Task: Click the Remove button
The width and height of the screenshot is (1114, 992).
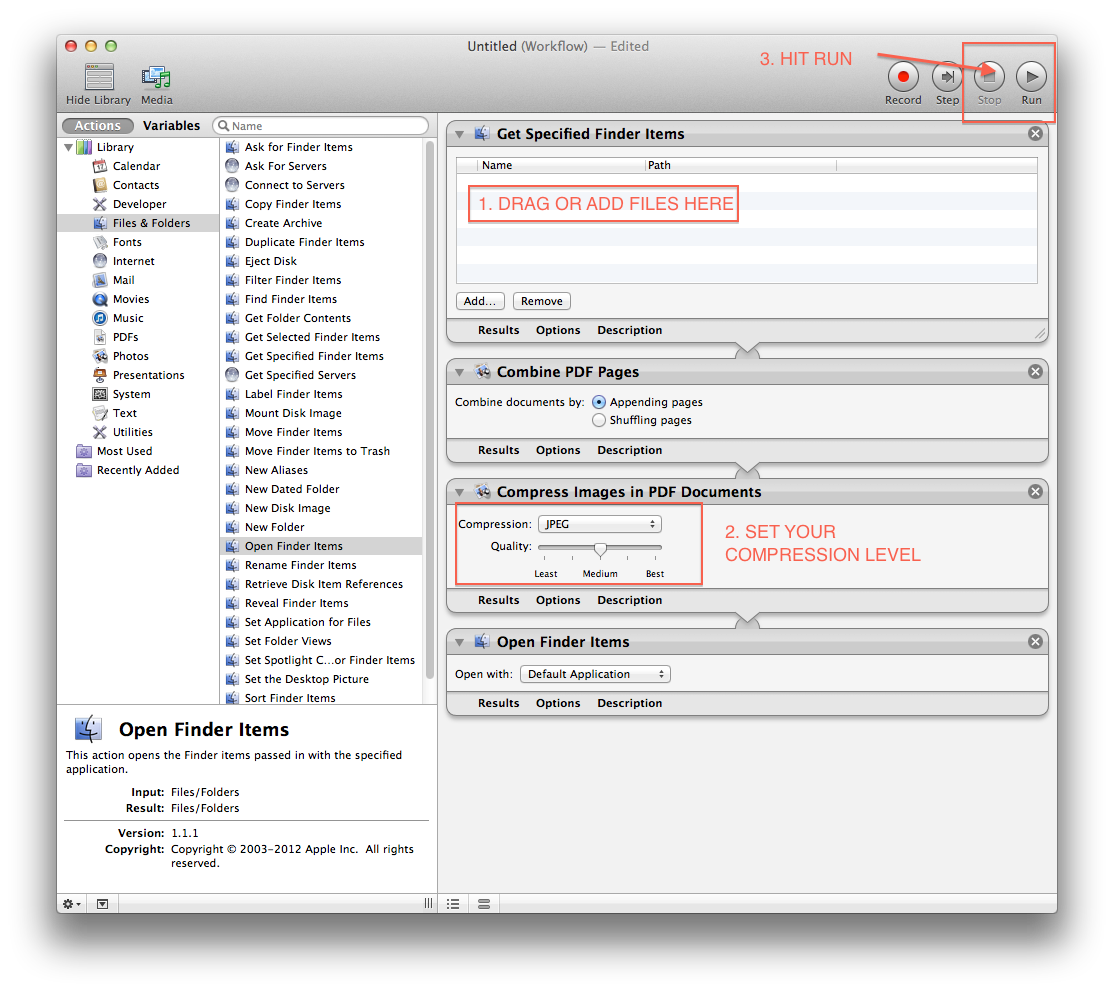Action: 541,301
